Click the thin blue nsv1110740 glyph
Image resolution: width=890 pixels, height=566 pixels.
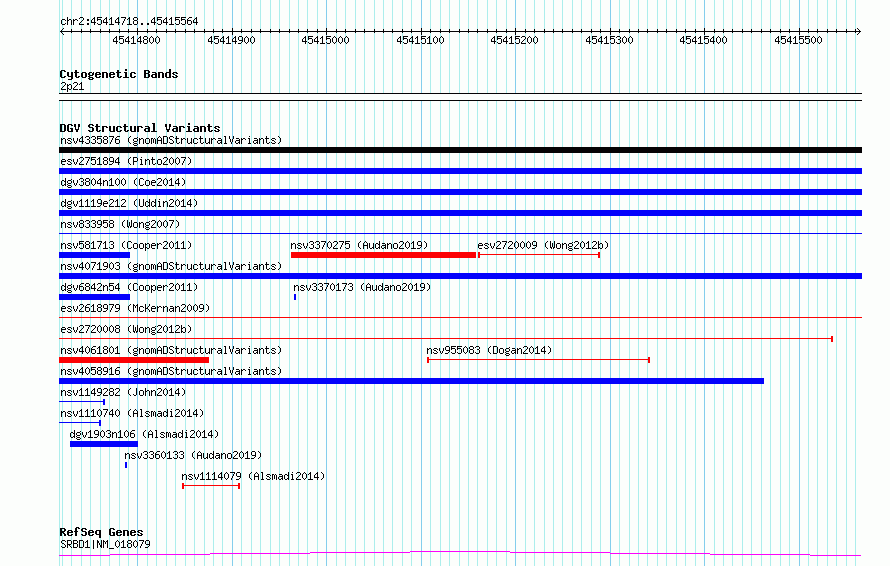tap(80, 423)
